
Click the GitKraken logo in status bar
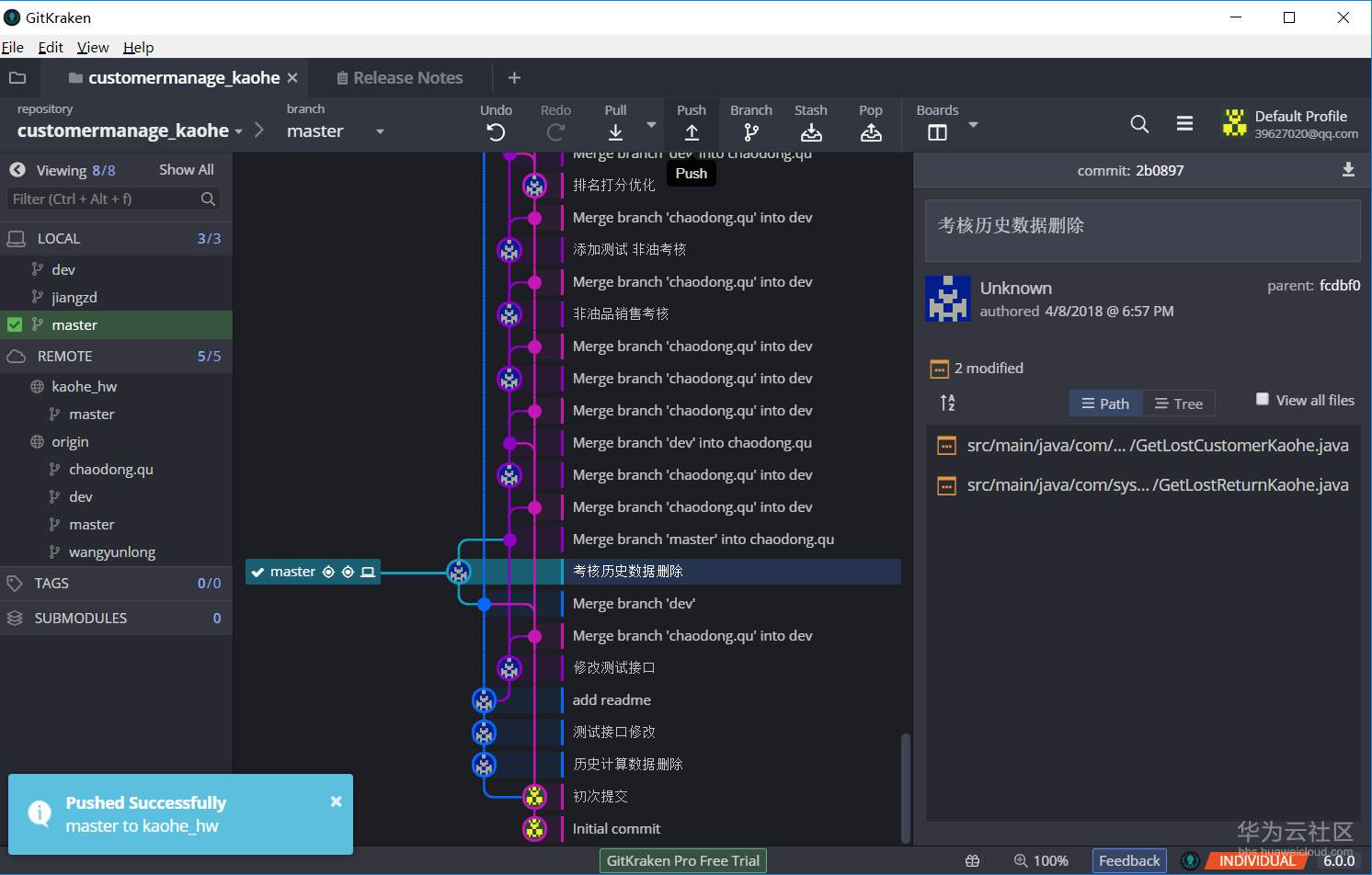(1190, 860)
